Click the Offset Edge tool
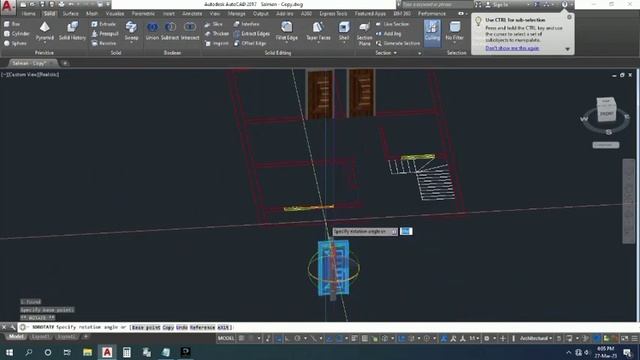Viewport: 640px width, 360px height. click(x=250, y=43)
